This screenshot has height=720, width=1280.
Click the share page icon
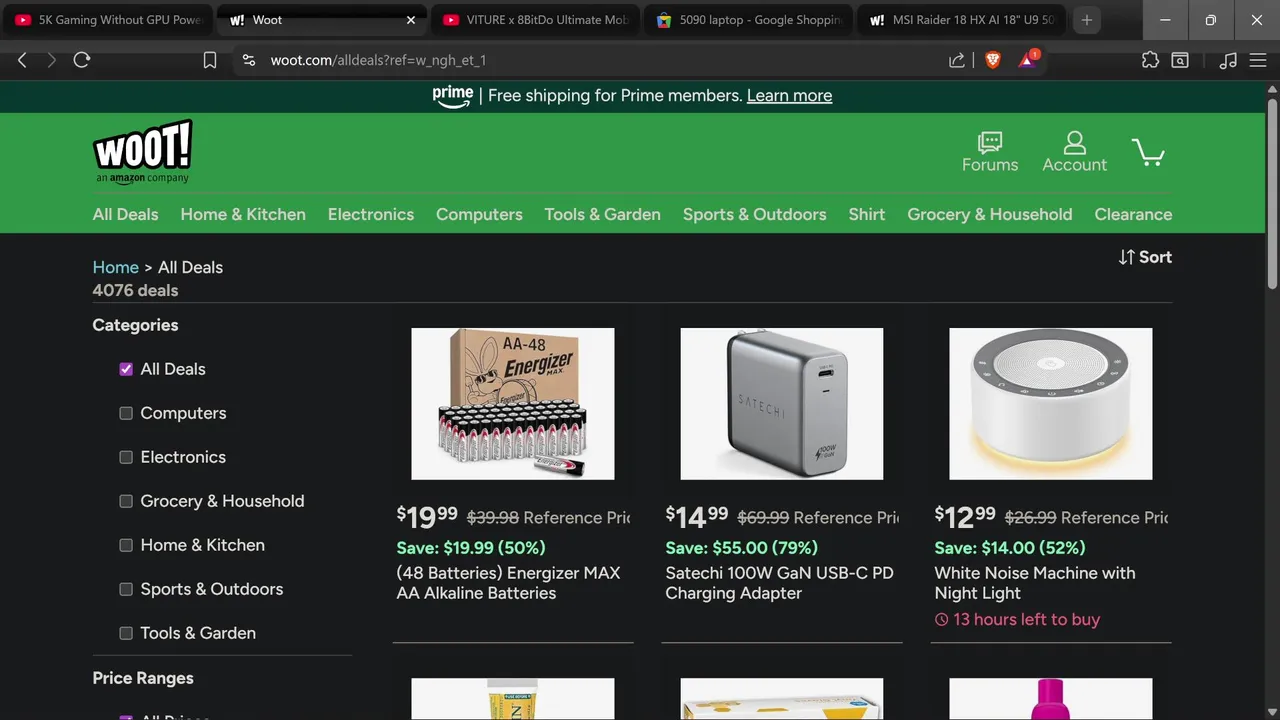[x=957, y=60]
